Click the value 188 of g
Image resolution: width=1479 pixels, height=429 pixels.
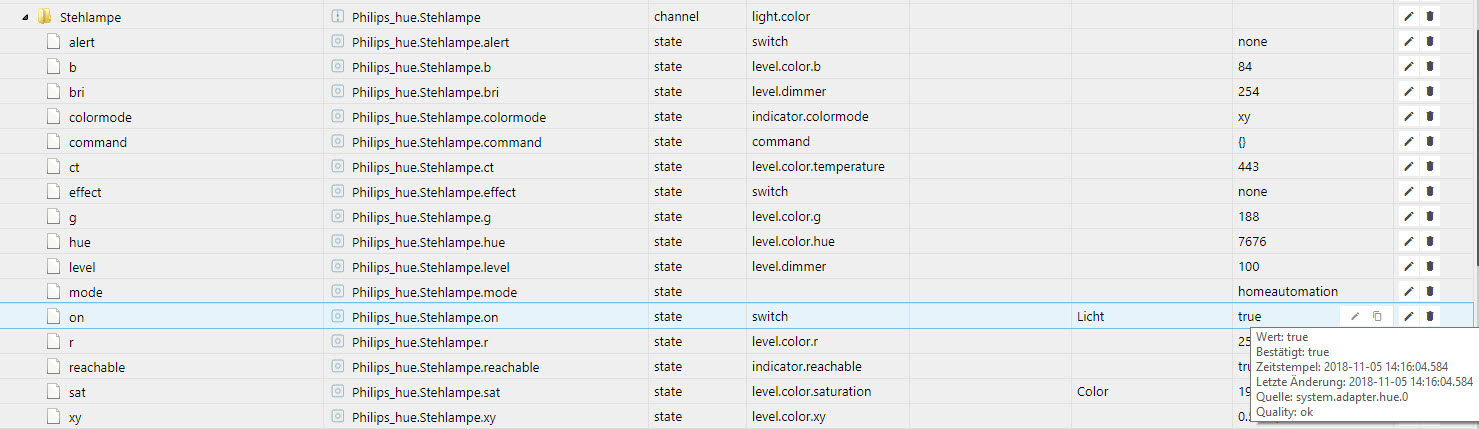[x=1248, y=217]
